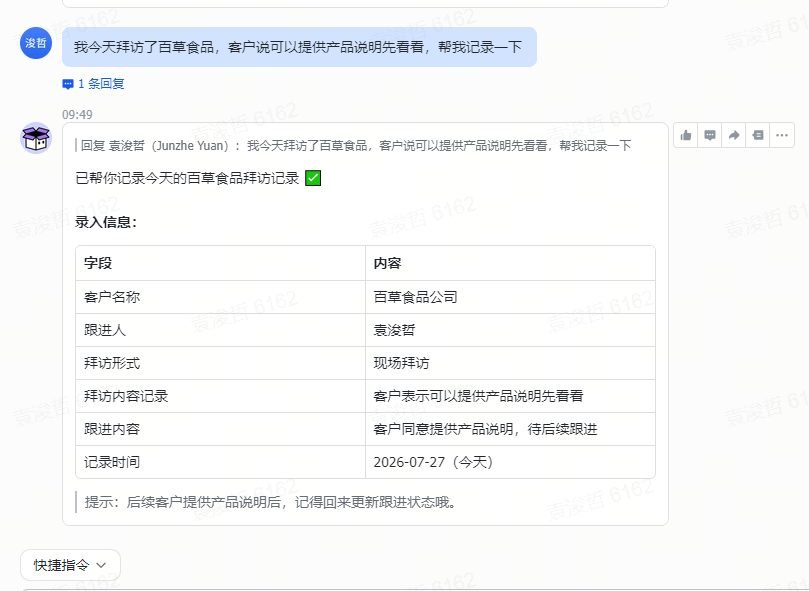Viewport: 809px width, 591px height.
Task: Open reply thread via speech bubble icon
Action: [x=710, y=135]
